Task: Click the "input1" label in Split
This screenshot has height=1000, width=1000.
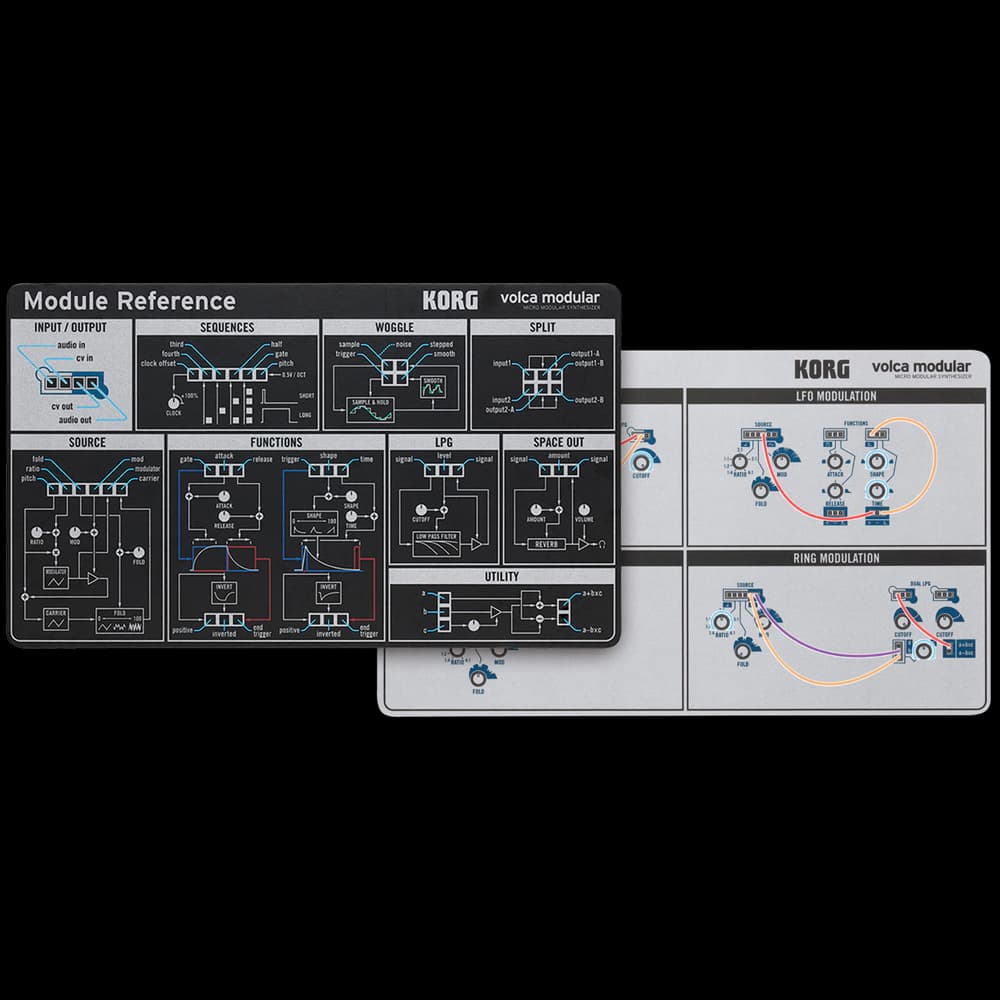Action: [x=502, y=364]
